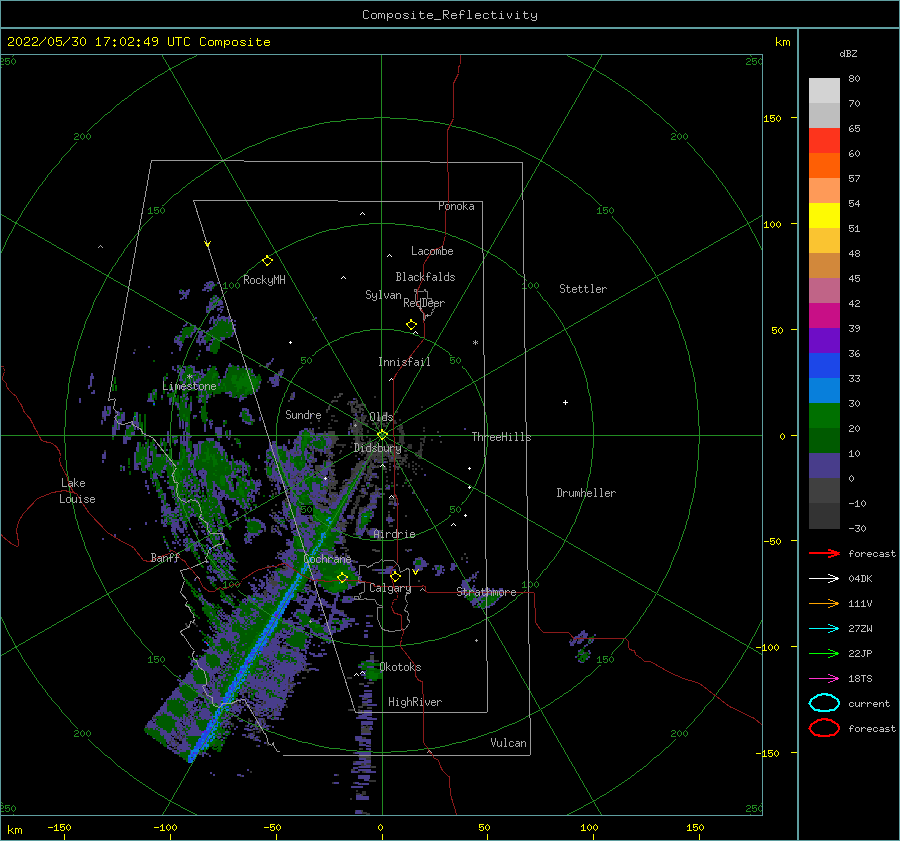This screenshot has width=900, height=841.
Task: Click the Calgary label
Action: coord(390,588)
